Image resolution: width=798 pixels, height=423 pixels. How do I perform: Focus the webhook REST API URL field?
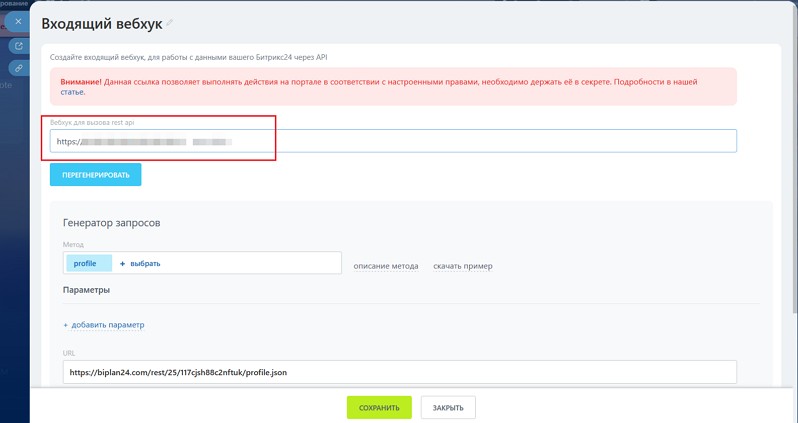click(x=393, y=142)
